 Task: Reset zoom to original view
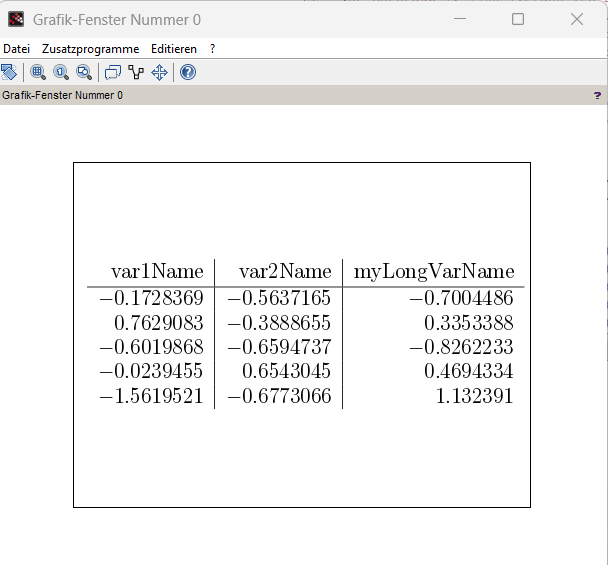tap(61, 72)
